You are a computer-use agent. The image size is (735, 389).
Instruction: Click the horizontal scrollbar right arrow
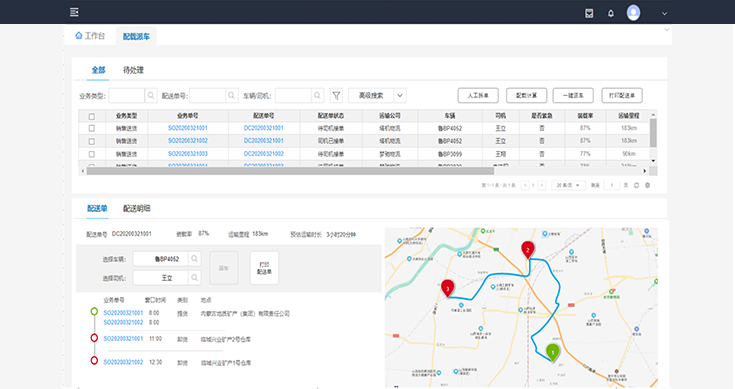(x=645, y=171)
